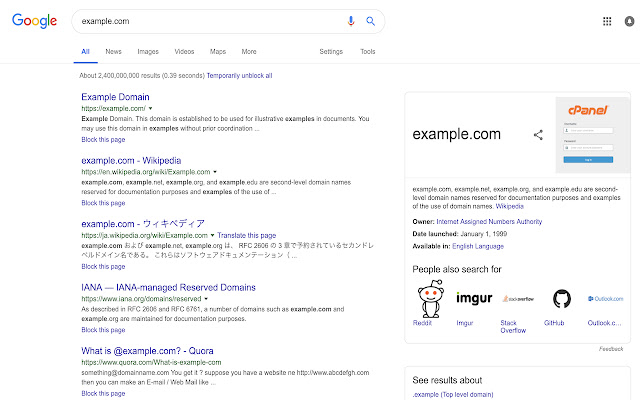Open the Japanese ウィキペディア result
The width and height of the screenshot is (640, 400).
pos(143,224)
